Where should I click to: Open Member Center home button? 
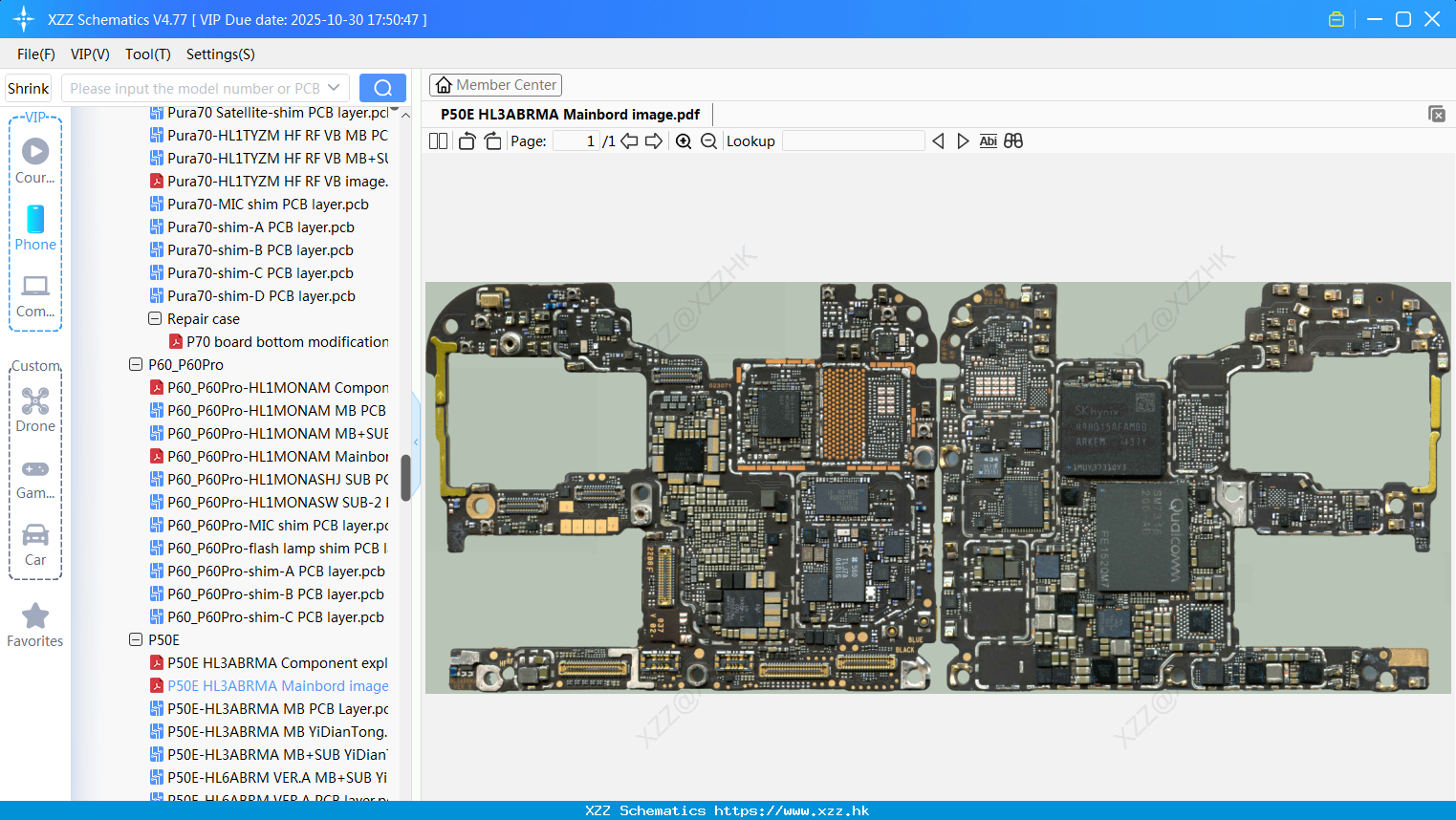coord(495,85)
